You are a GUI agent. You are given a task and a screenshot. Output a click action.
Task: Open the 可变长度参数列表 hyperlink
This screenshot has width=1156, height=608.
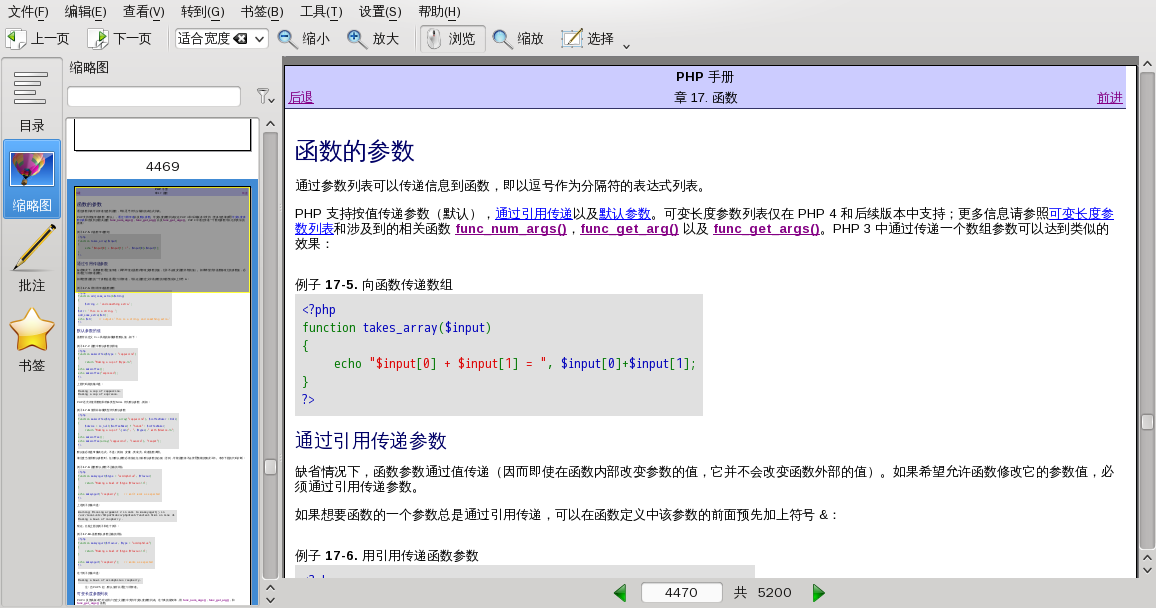pos(1081,214)
